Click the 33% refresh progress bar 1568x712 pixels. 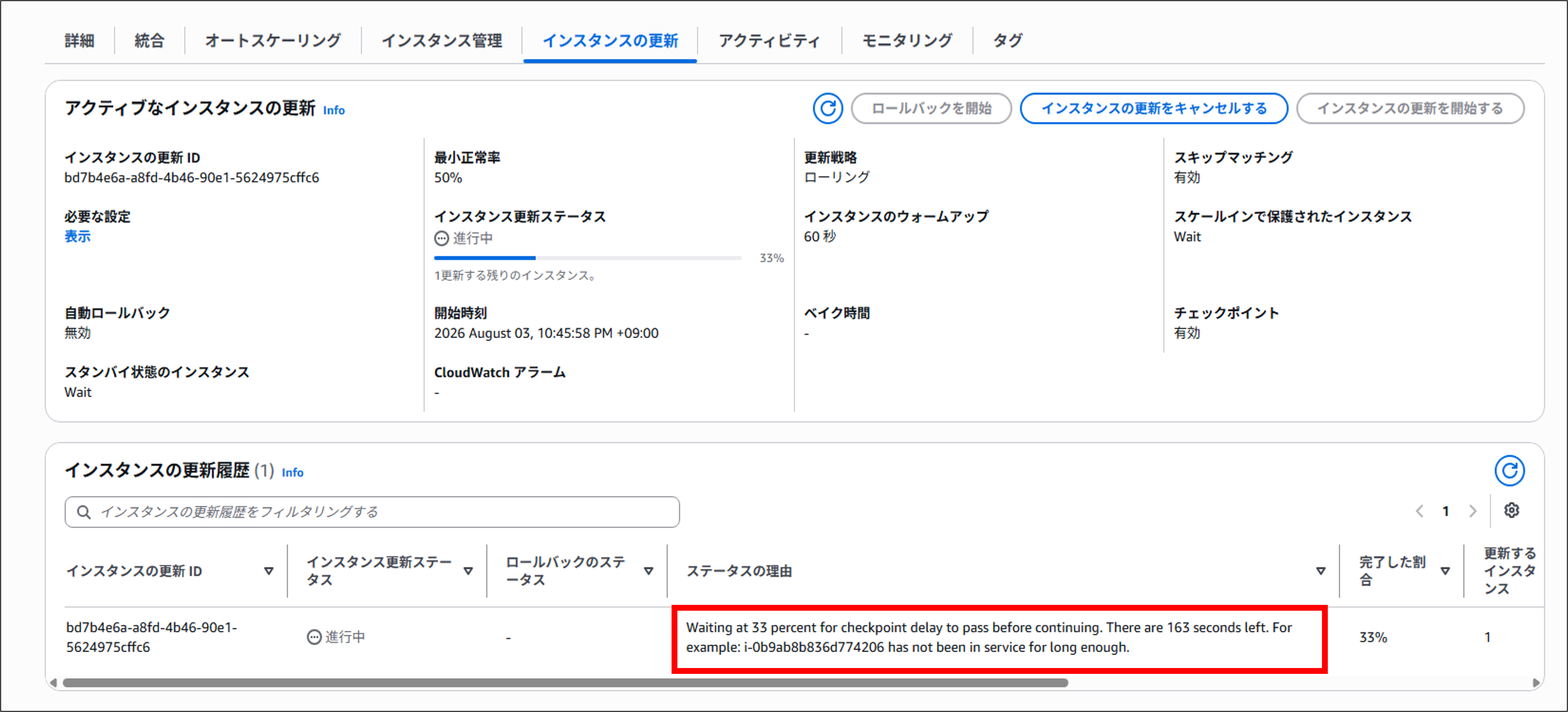588,258
